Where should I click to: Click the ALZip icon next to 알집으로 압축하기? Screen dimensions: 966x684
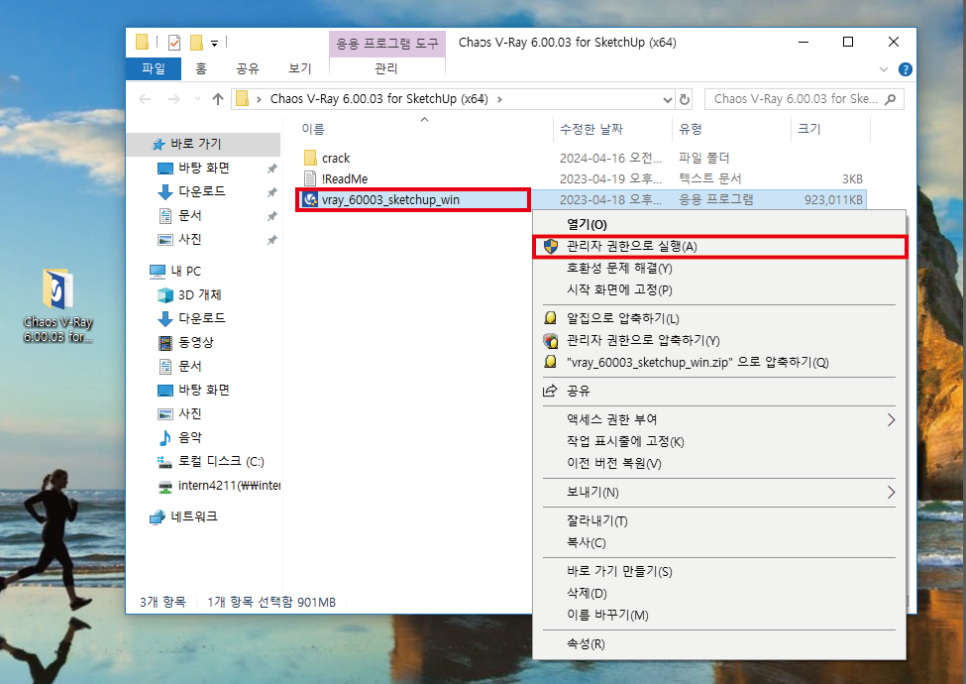point(551,318)
